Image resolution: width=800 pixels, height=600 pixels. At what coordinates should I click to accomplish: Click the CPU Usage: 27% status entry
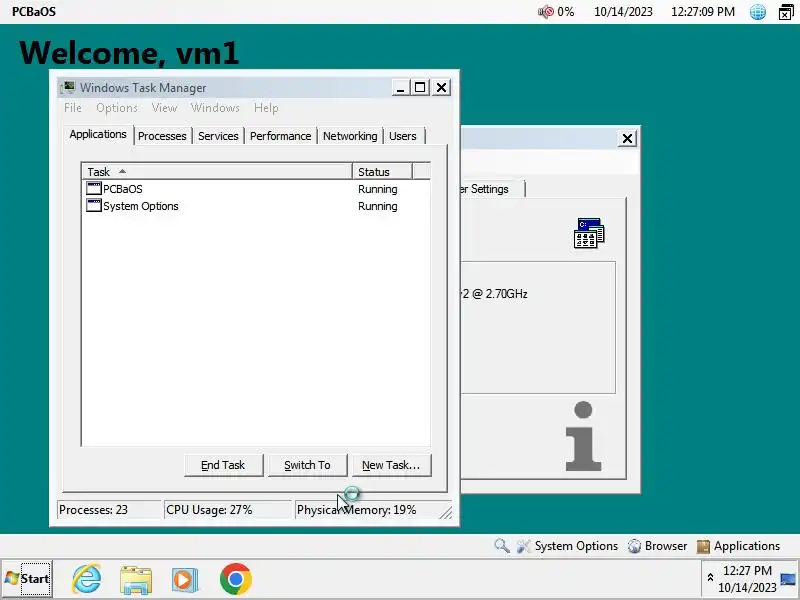pyautogui.click(x=228, y=510)
